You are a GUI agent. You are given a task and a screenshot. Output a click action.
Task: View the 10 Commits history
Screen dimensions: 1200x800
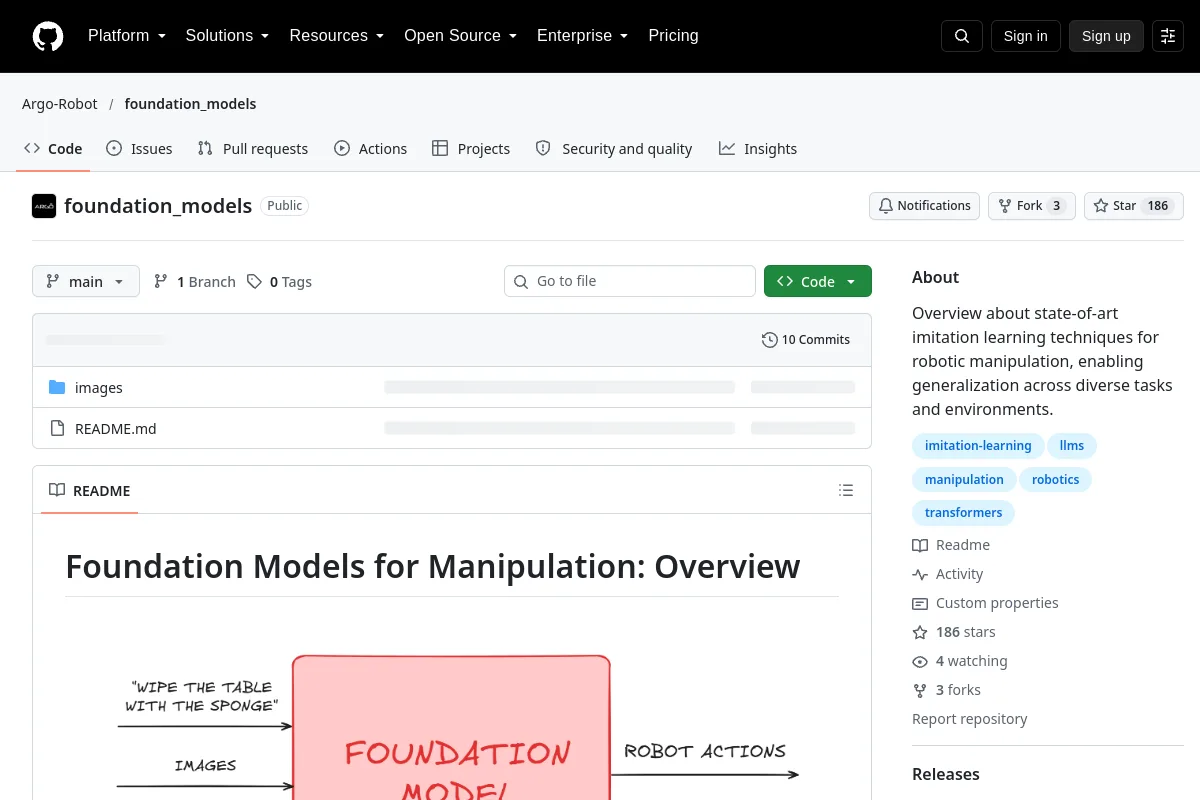coord(806,340)
